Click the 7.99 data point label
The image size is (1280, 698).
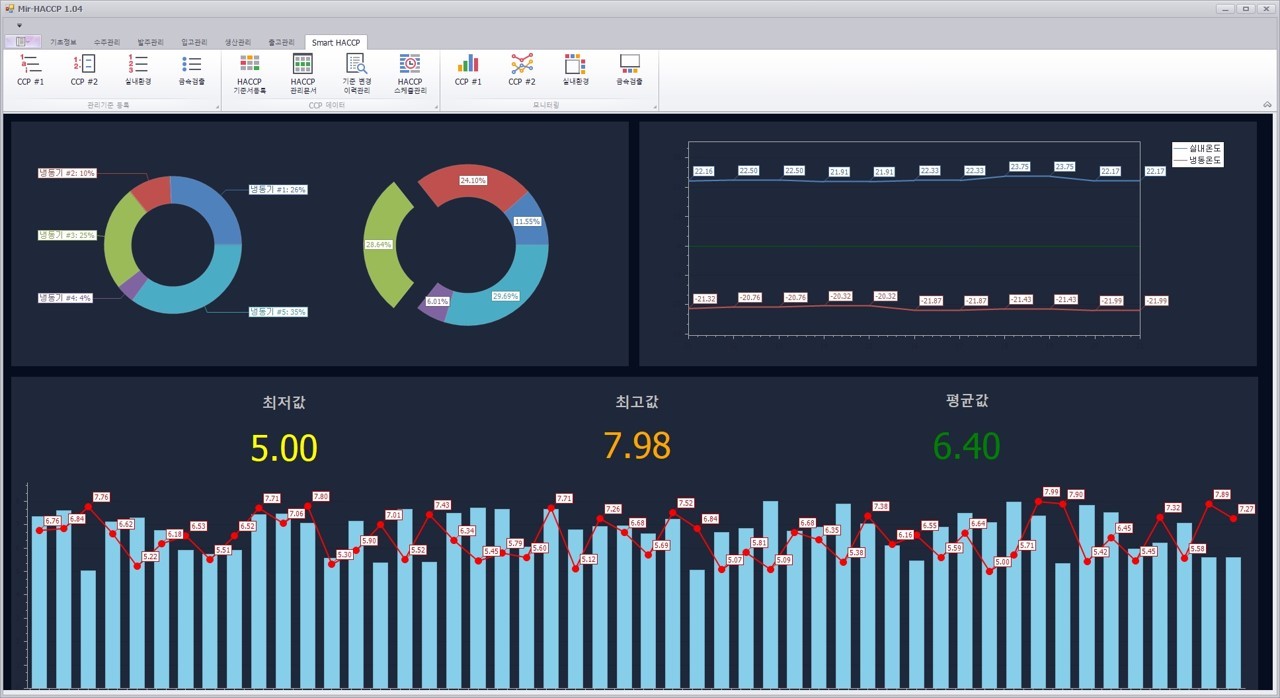point(1051,492)
